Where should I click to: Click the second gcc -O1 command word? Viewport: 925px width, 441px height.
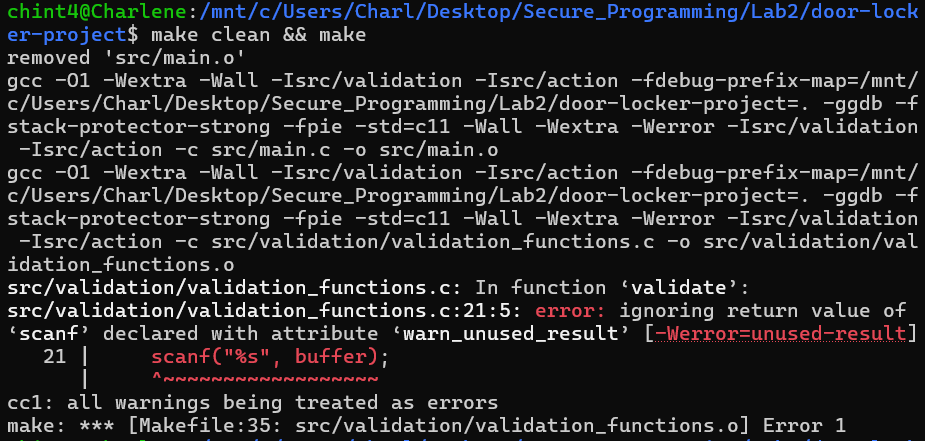(20, 172)
